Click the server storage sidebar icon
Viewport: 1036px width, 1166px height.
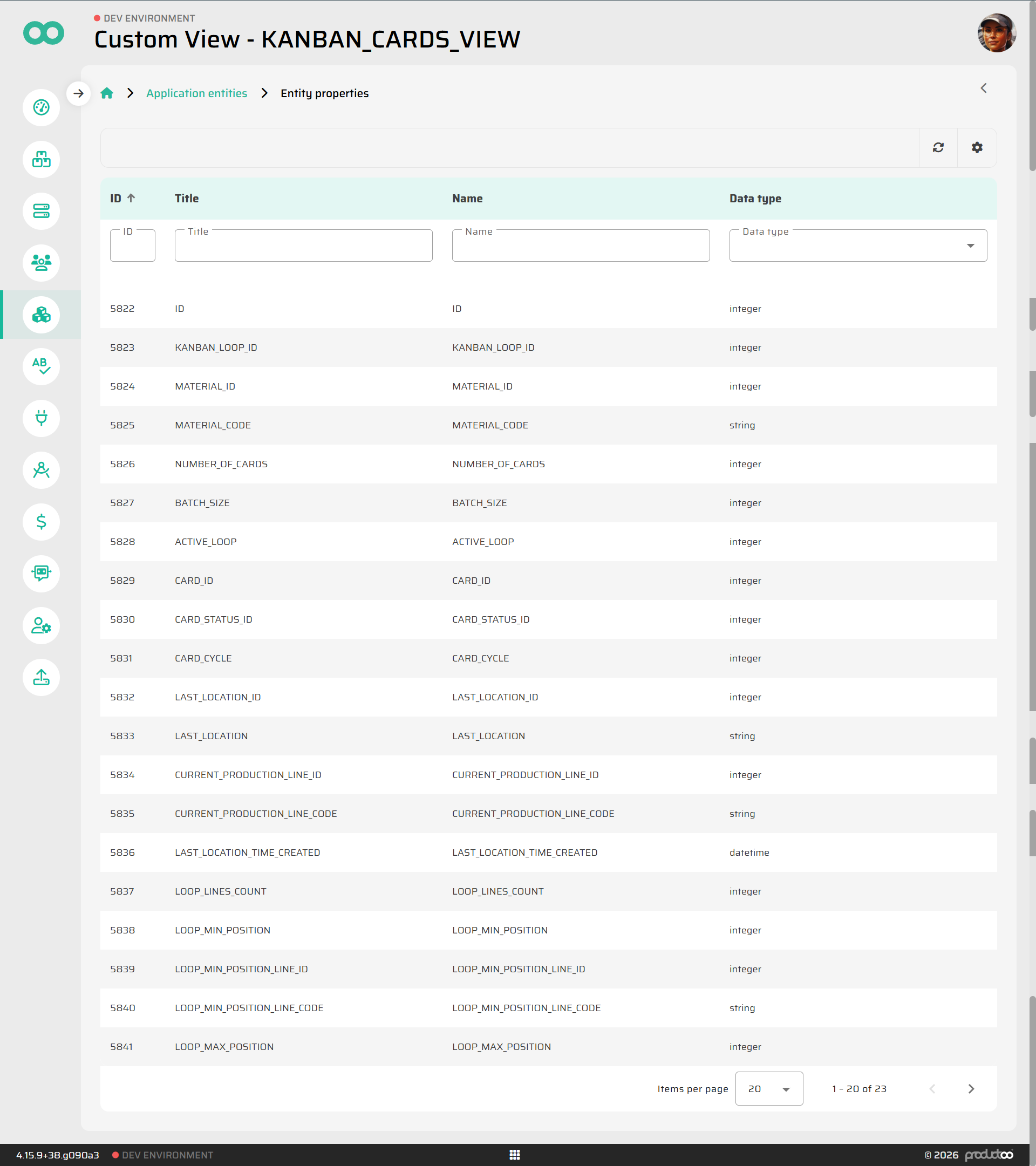click(x=41, y=211)
